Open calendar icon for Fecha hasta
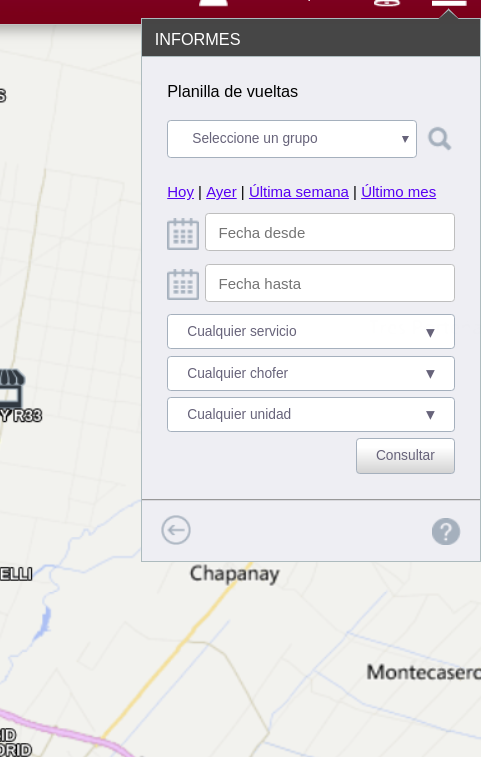The height and width of the screenshot is (757, 481). coord(183,284)
